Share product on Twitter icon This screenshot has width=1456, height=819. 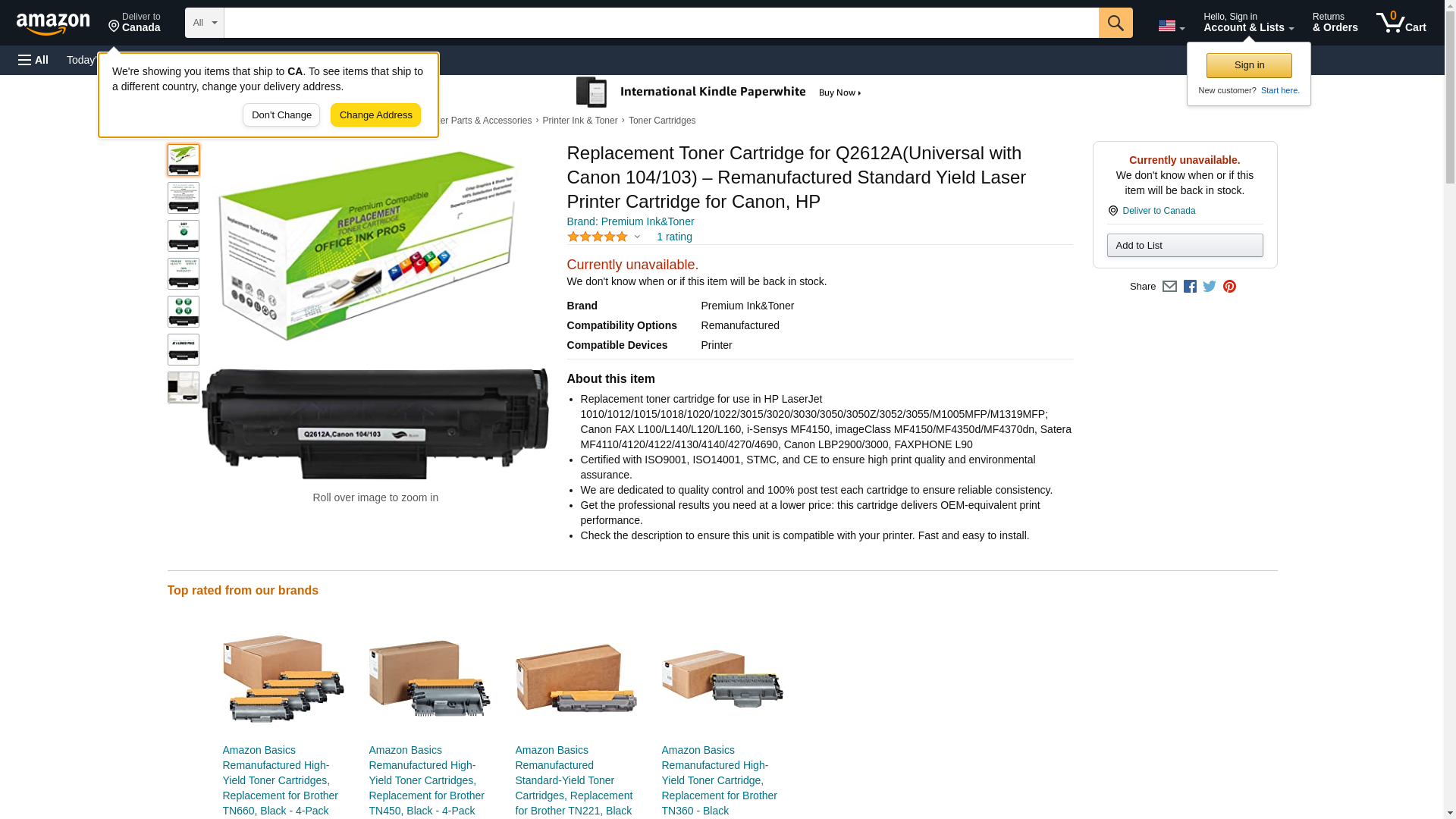point(1210,287)
